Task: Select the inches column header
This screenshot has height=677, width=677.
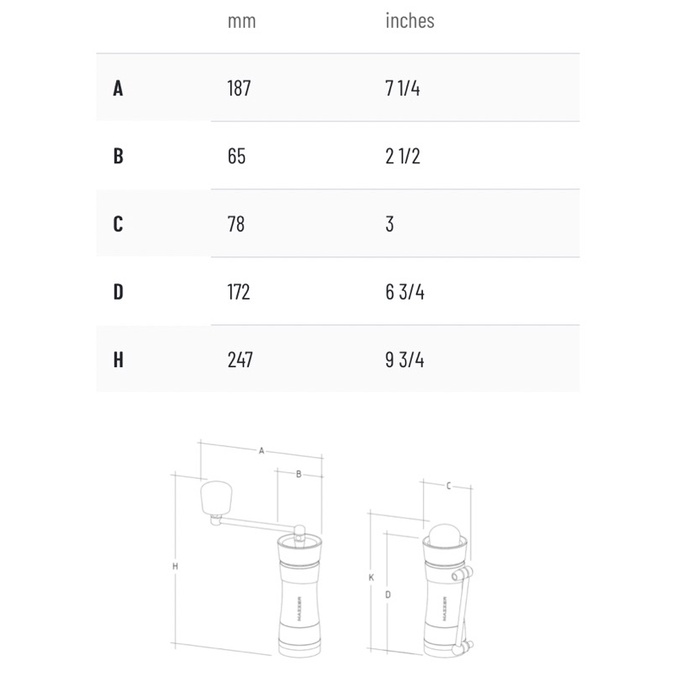Action: tap(410, 21)
